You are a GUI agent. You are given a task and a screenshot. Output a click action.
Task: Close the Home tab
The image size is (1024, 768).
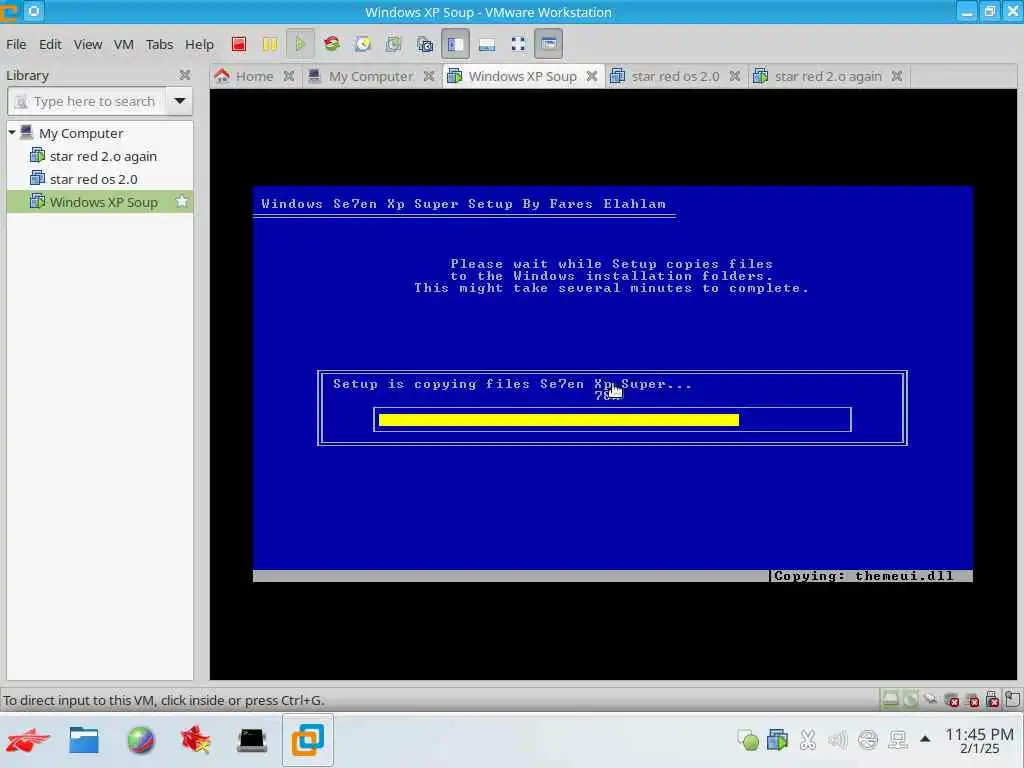pos(289,76)
